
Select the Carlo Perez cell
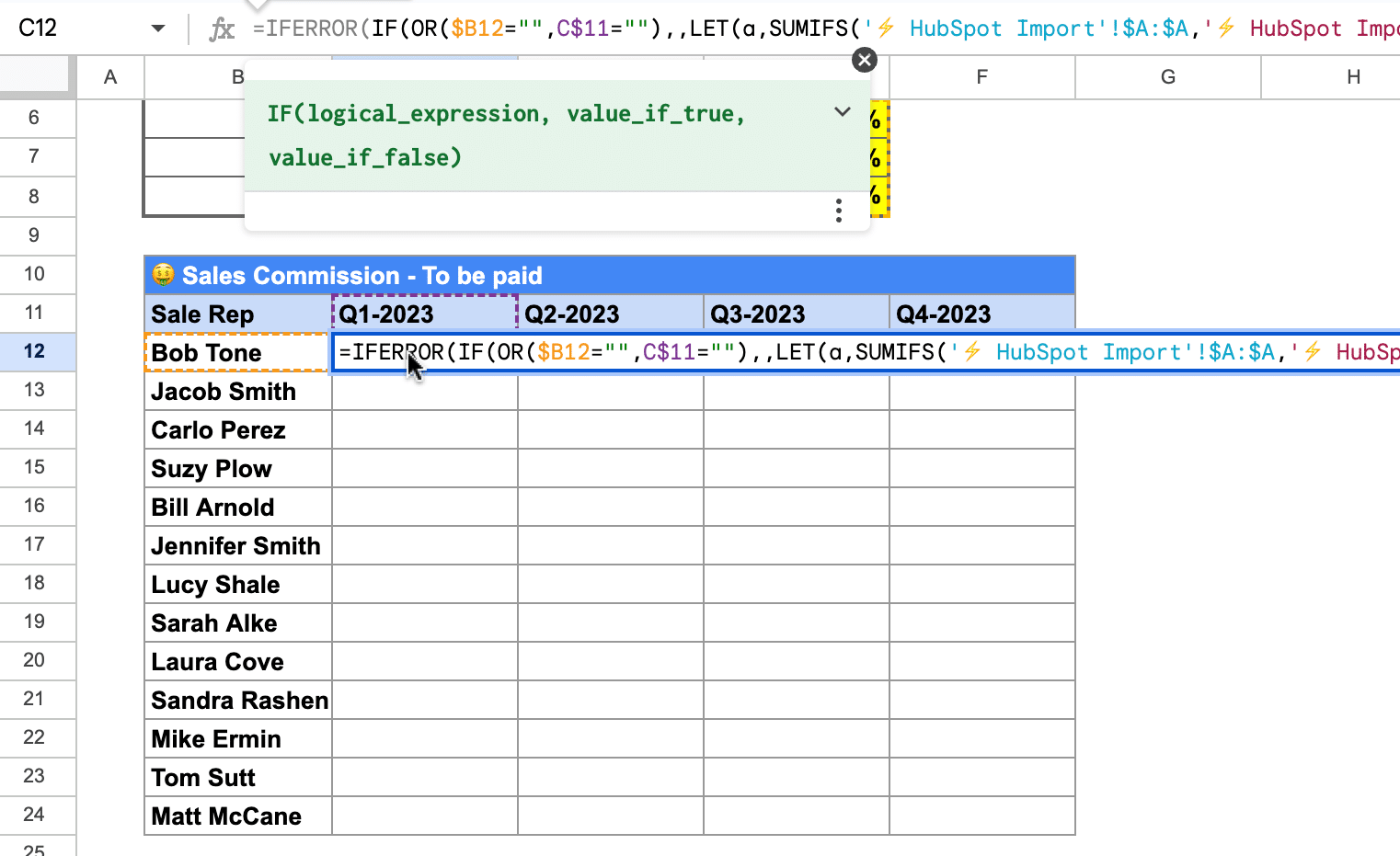[238, 429]
